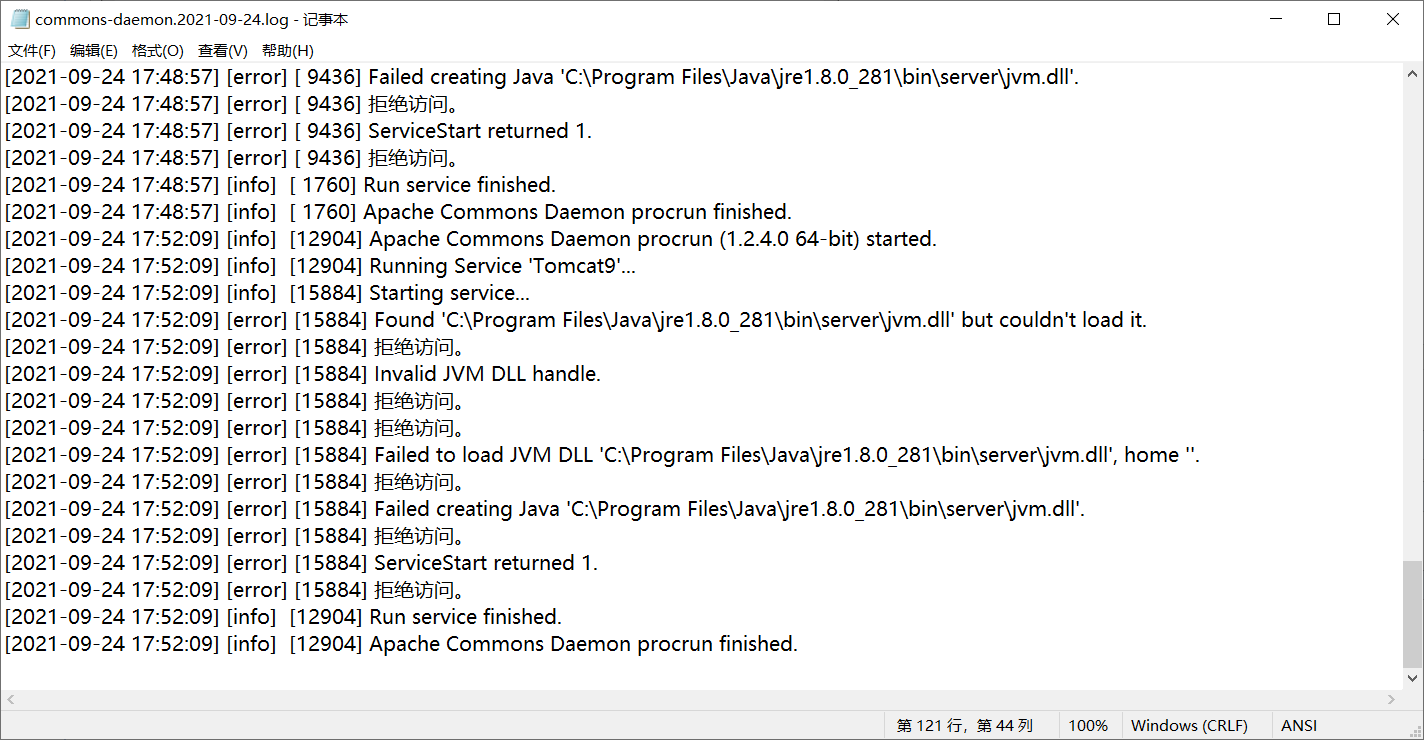Open the 编辑(E) menu
This screenshot has width=1424, height=740.
[94, 51]
